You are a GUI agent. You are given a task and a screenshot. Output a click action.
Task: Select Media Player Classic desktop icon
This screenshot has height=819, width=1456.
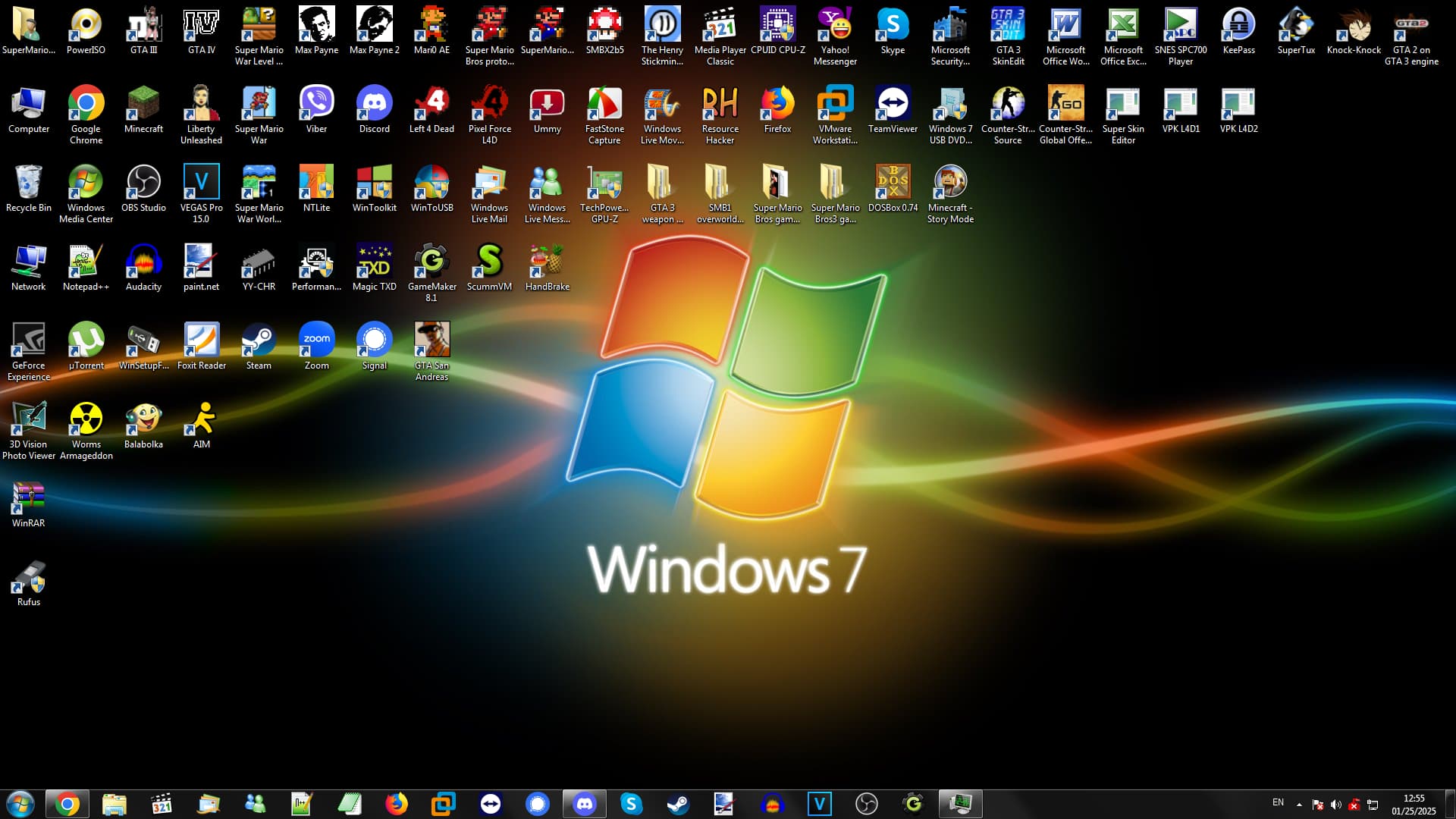(x=720, y=36)
